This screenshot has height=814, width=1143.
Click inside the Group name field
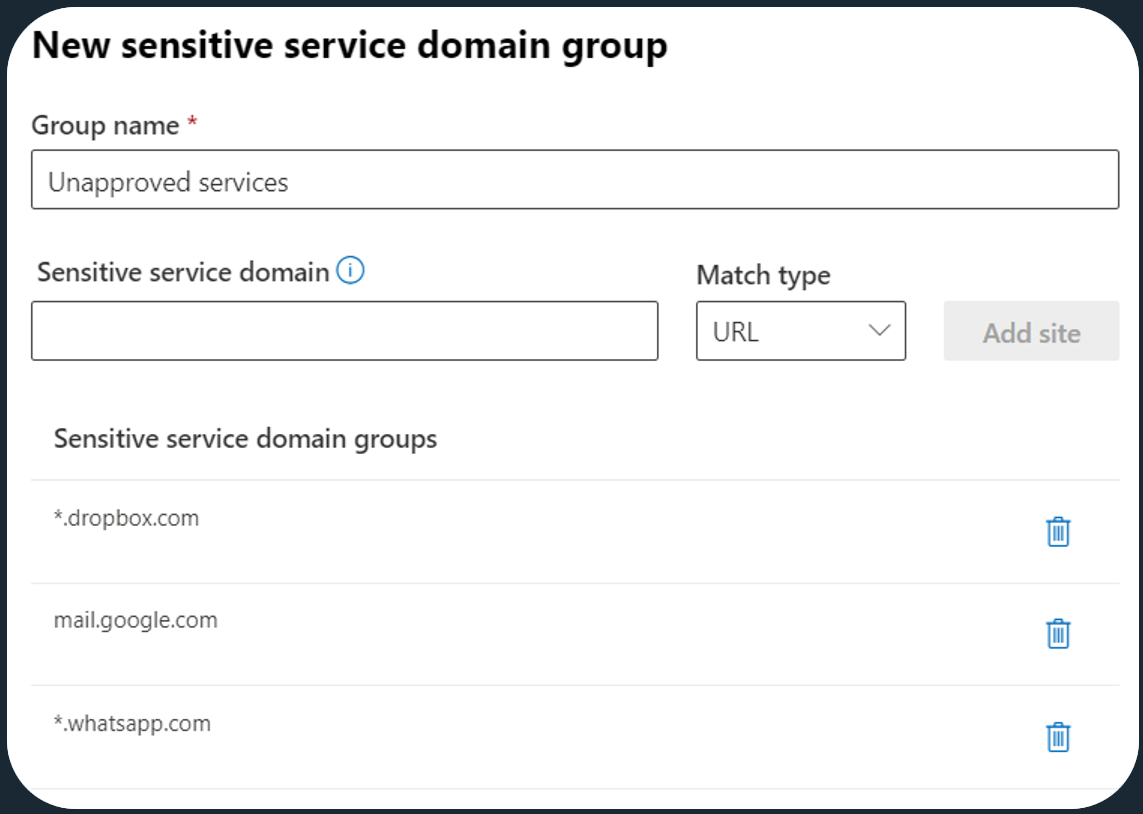400,178
